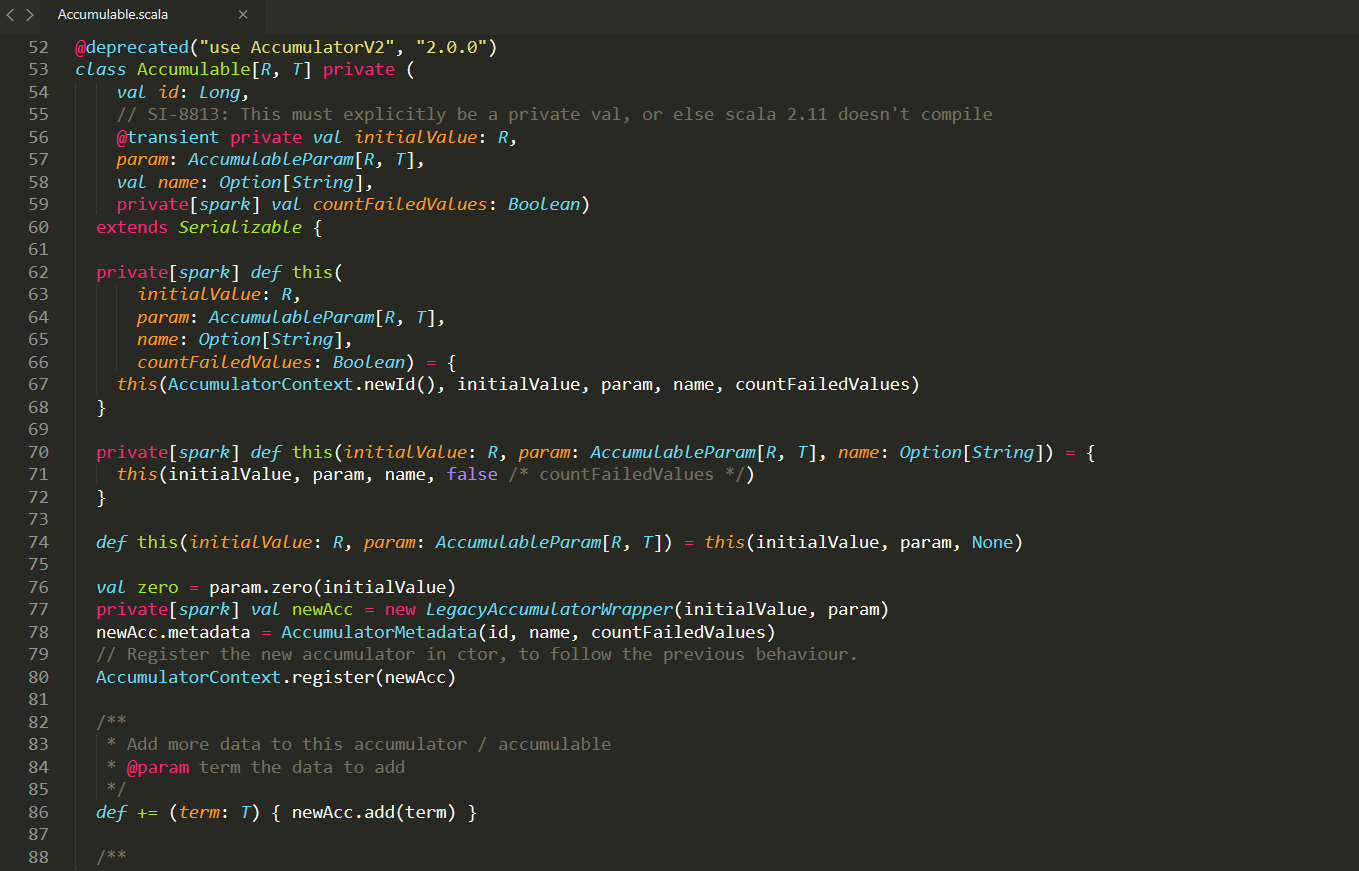Click the 'Serializable' trait name

click(x=240, y=227)
